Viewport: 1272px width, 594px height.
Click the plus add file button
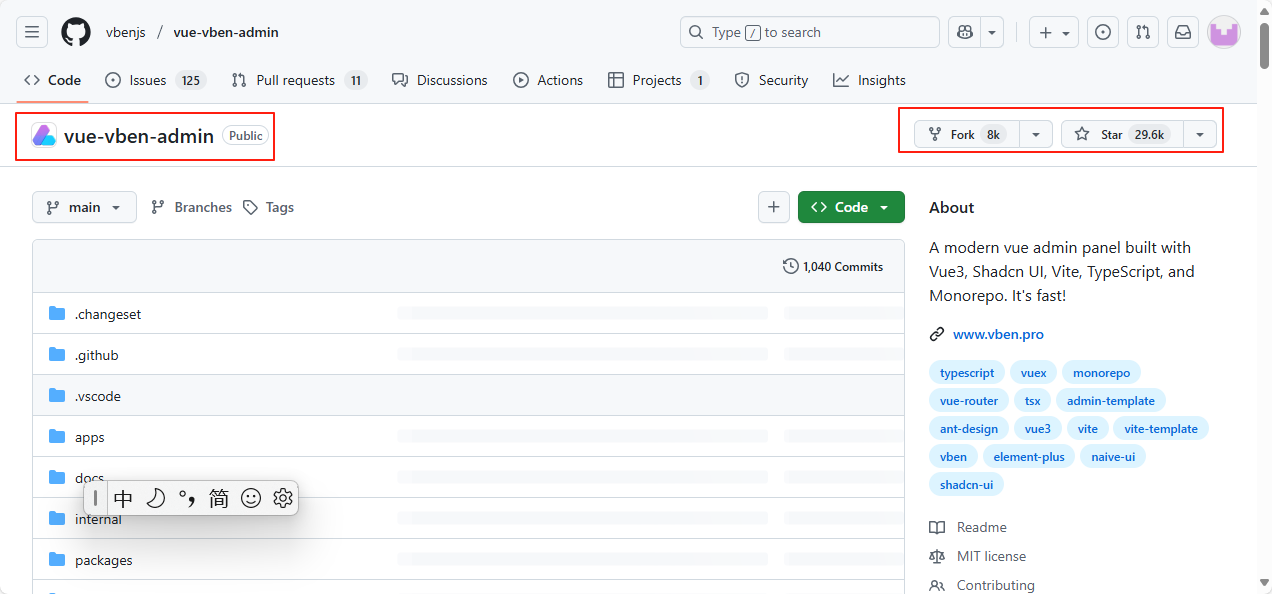(774, 207)
